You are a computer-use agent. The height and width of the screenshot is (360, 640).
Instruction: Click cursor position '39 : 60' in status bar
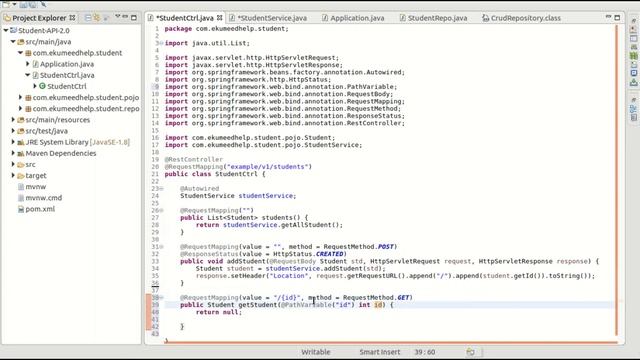click(424, 352)
